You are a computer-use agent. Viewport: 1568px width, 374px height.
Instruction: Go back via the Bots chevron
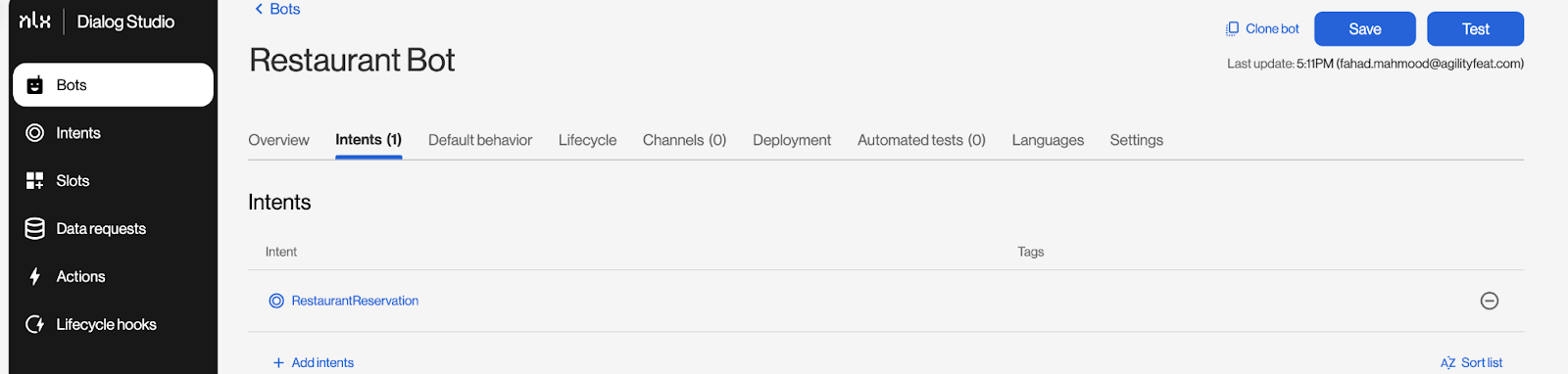[x=259, y=9]
